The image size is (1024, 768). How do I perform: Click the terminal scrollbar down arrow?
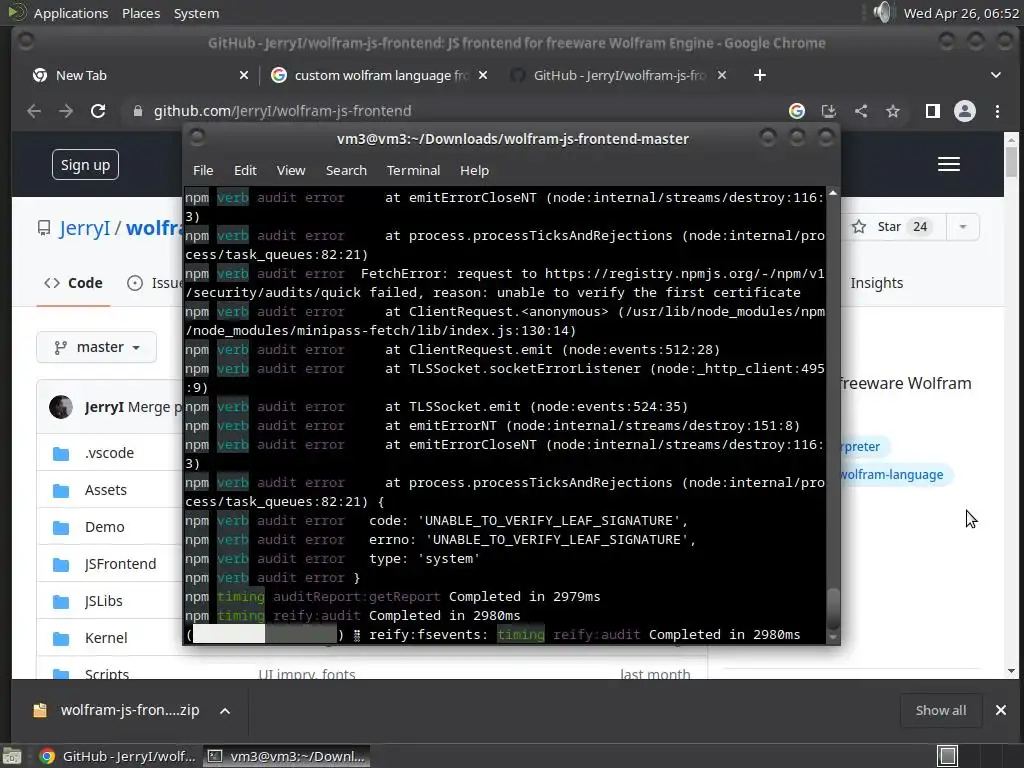pos(833,637)
